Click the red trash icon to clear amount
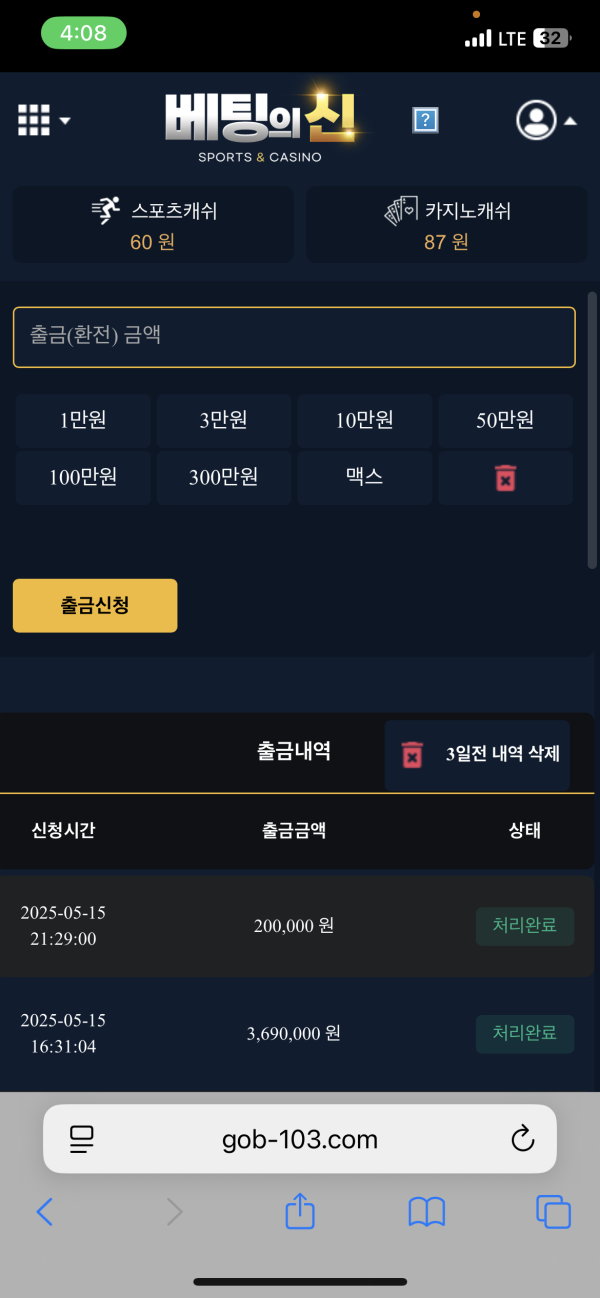Screen dimensions: 600x1298 tap(505, 478)
